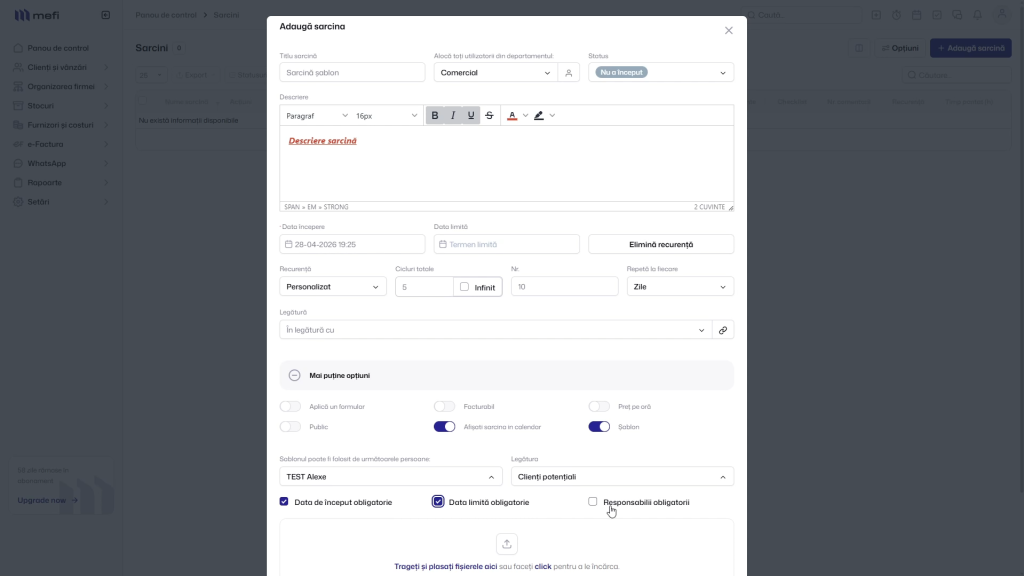This screenshot has width=1024, height=576.
Task: Open text color palette arrow
Action: (525, 116)
